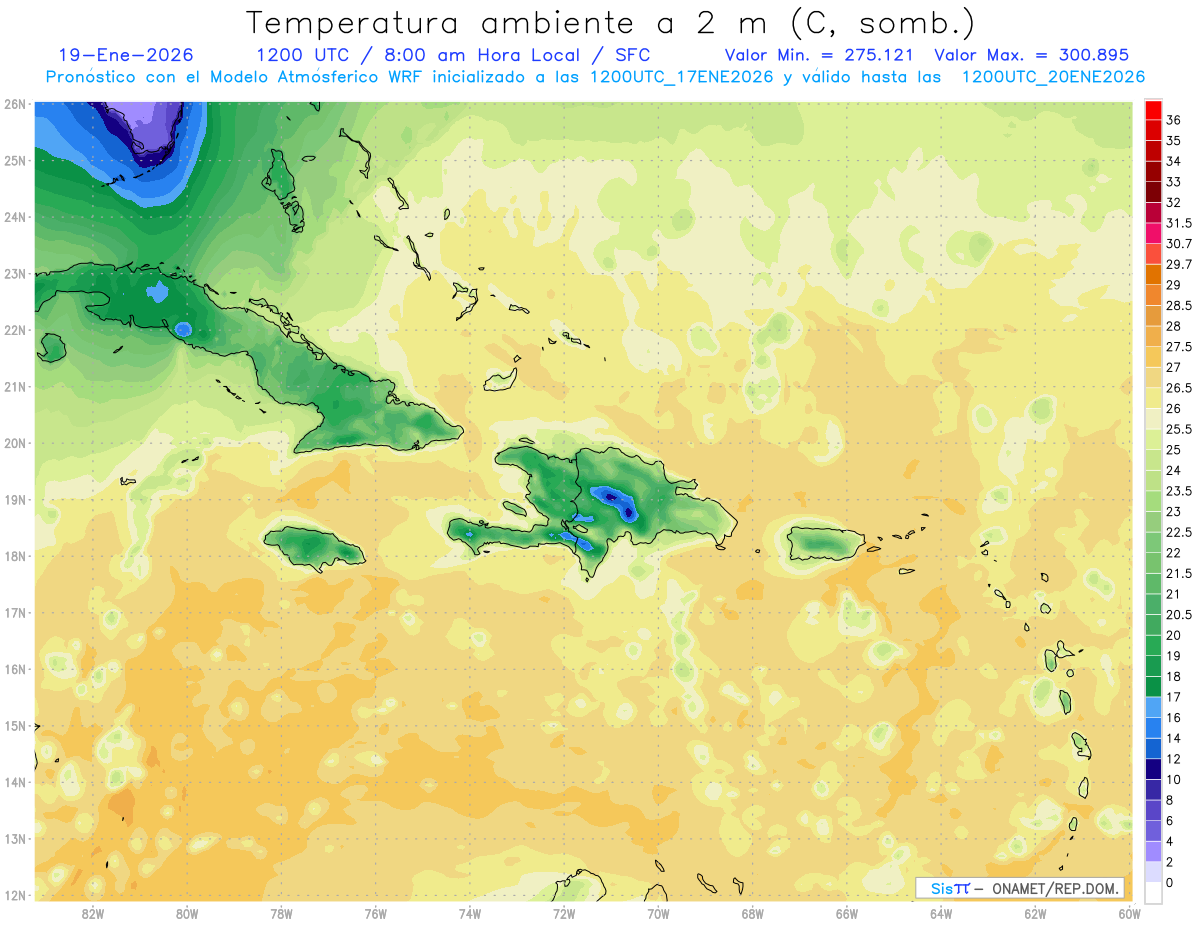Image resolution: width=1200 pixels, height=927 pixels.
Task: Click the longitude label "82W"
Action: pyautogui.click(x=93, y=913)
